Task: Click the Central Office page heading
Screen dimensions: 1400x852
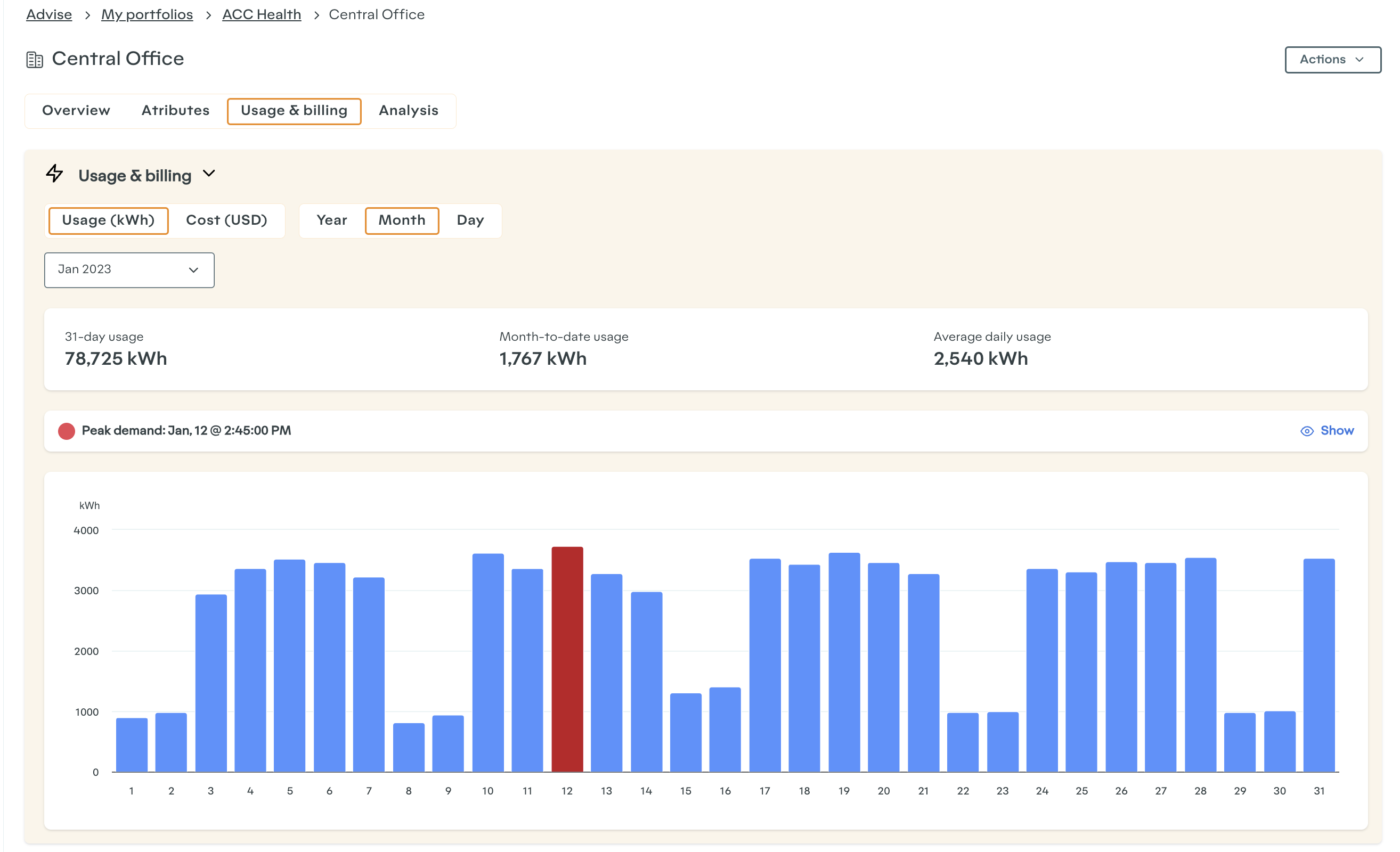Action: click(x=118, y=59)
